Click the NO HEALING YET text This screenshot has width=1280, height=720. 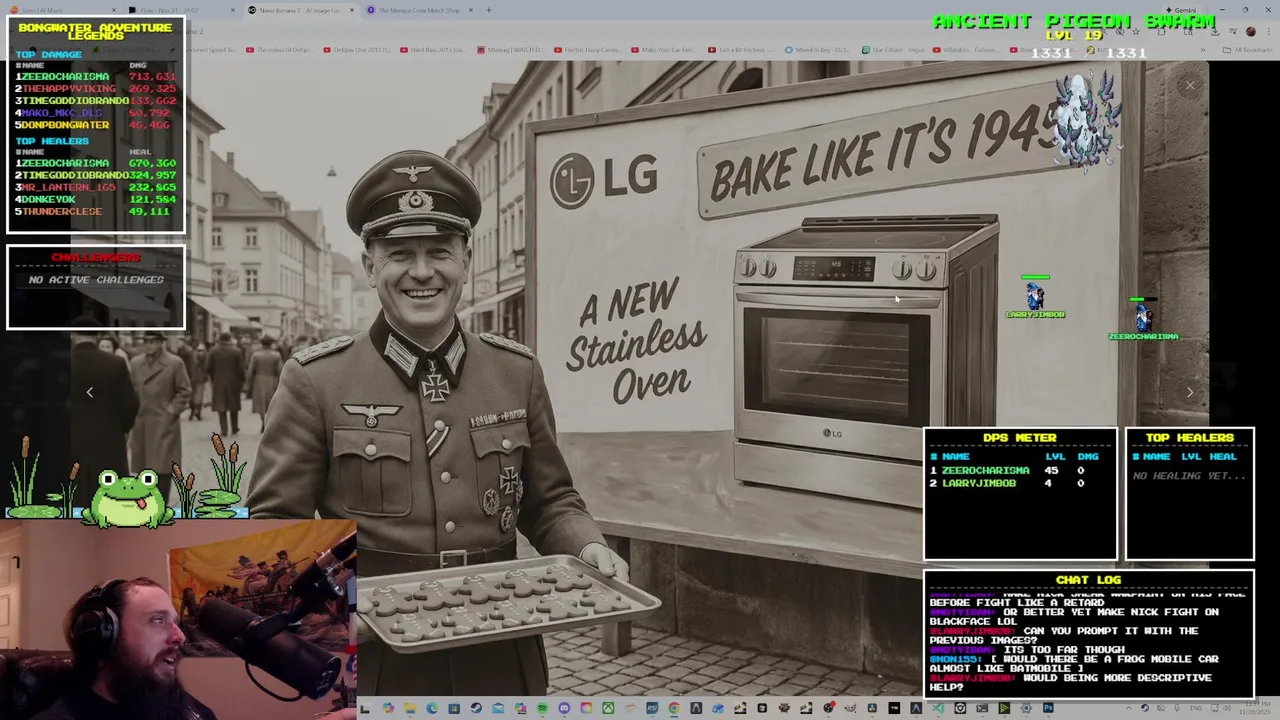coord(1189,476)
